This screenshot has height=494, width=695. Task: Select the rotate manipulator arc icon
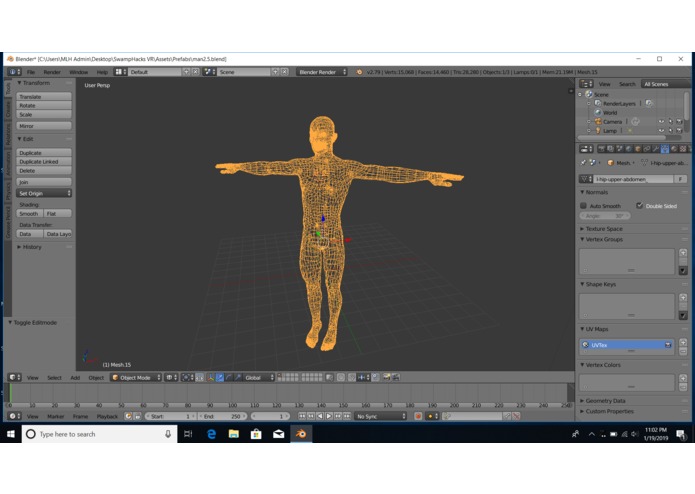click(229, 377)
